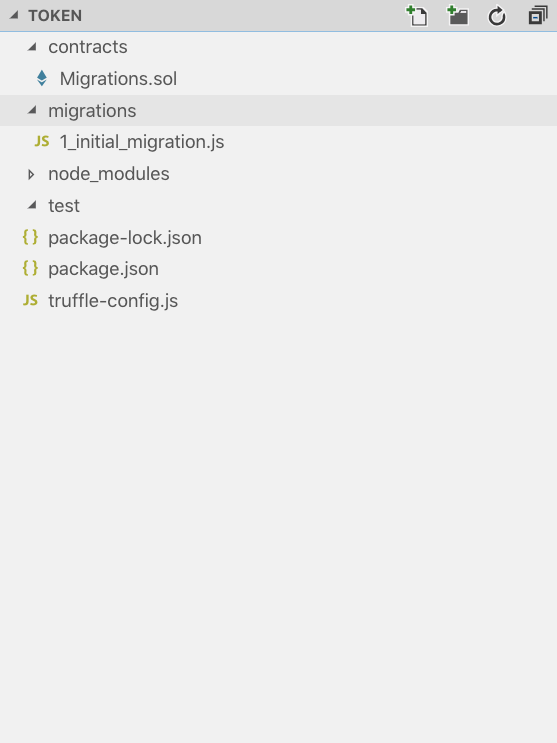This screenshot has height=743, width=557.
Task: Click the JS icon beside 1_initial_migration.js
Action: [x=42, y=141]
